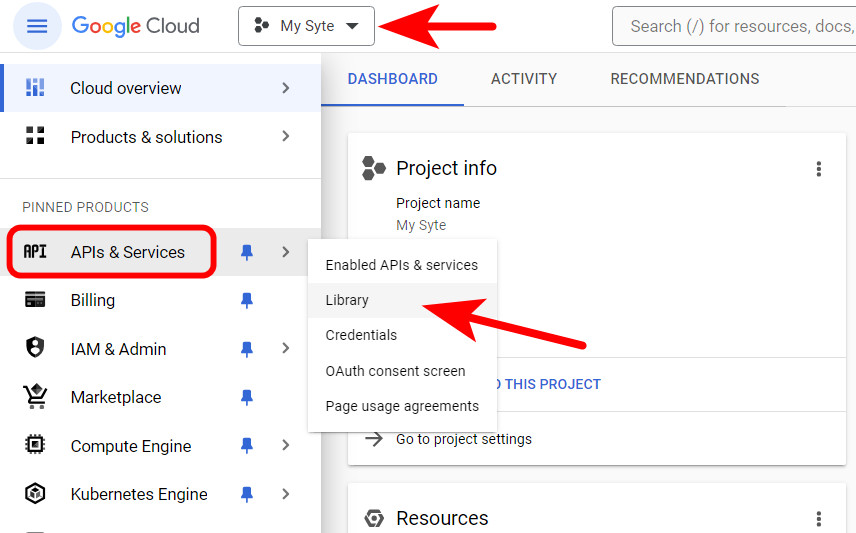Toggle the pin next to Billing
The image size is (856, 533).
point(247,300)
